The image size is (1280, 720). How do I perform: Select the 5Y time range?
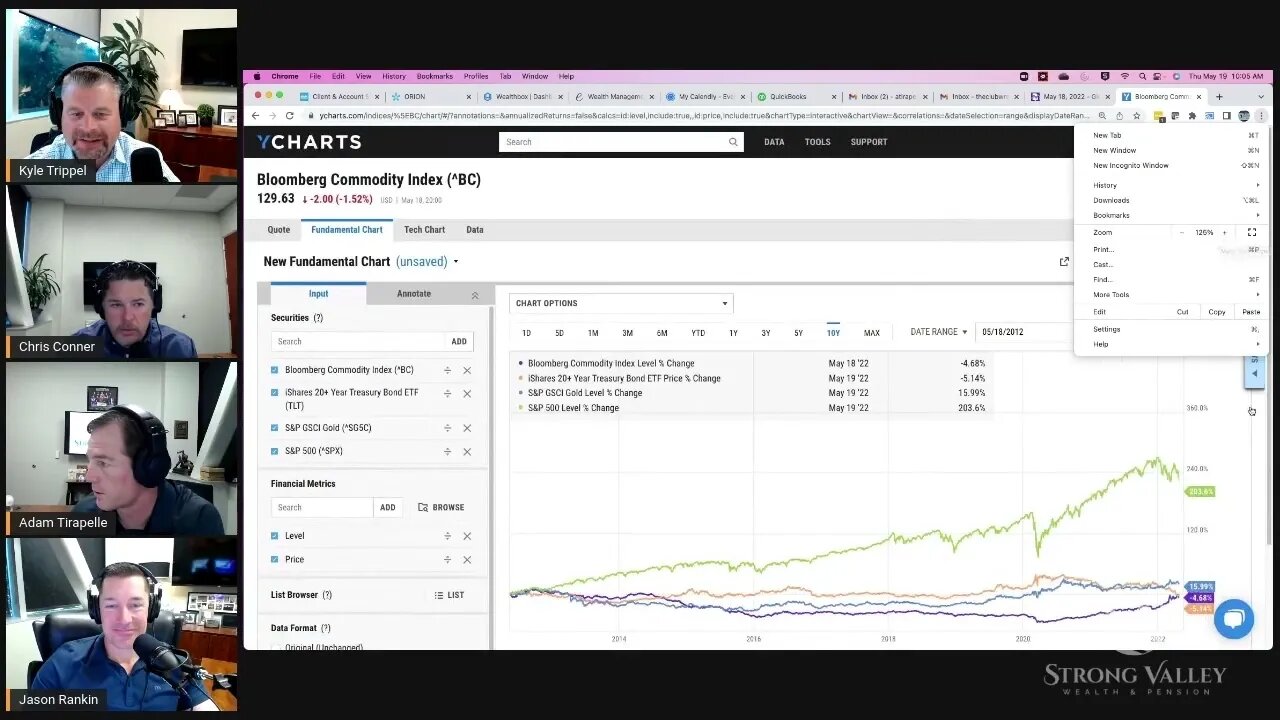(798, 333)
